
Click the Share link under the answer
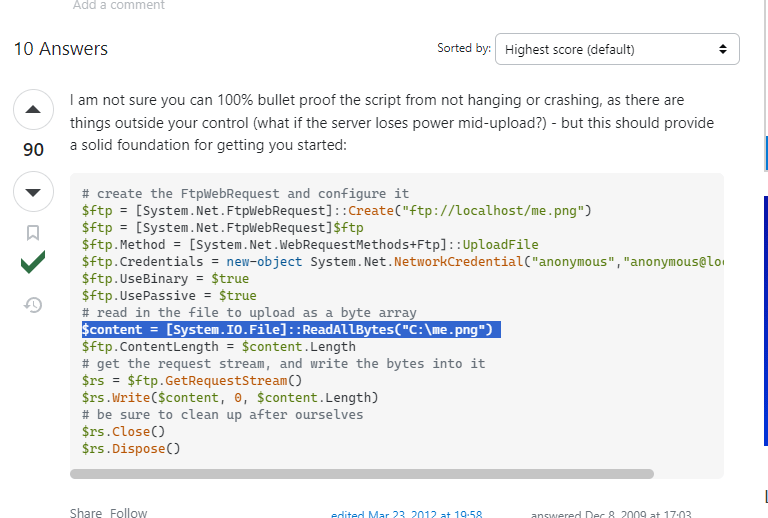click(x=86, y=513)
